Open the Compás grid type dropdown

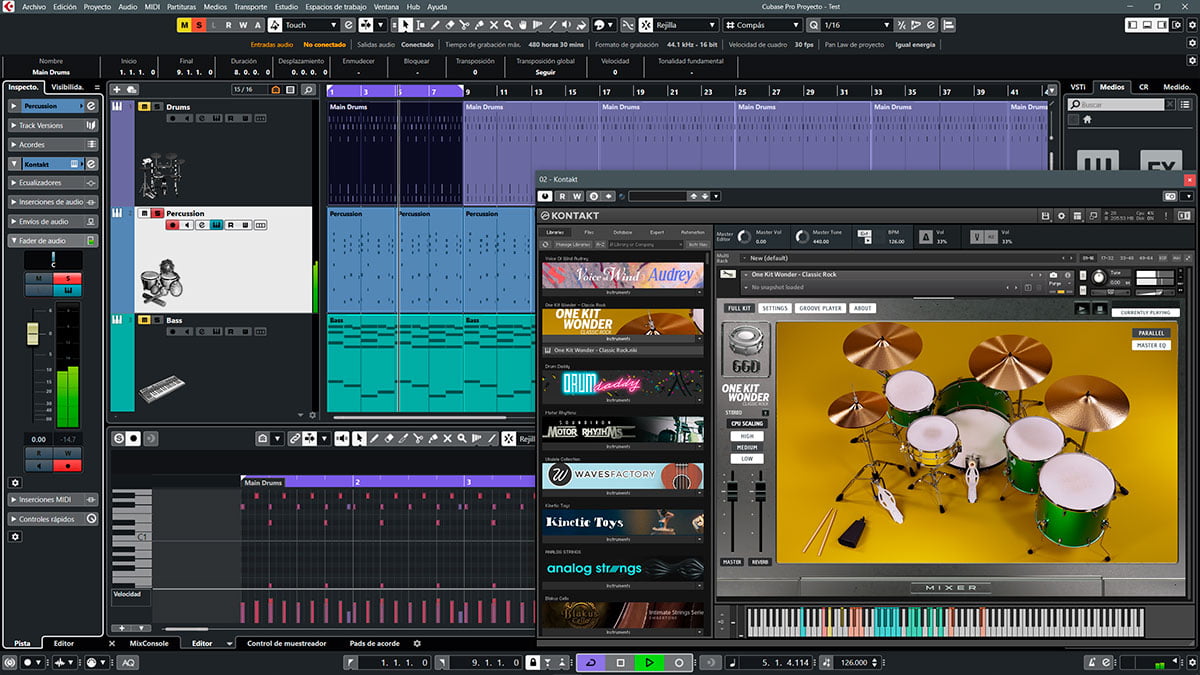[763, 24]
